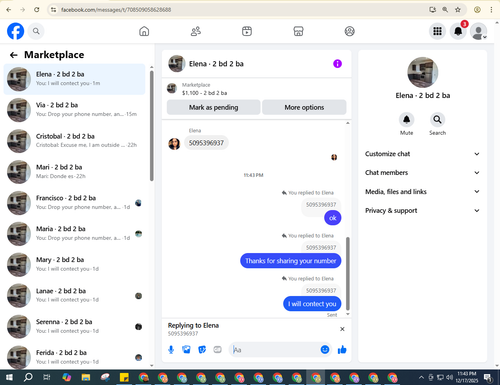Open Lanae - 2 bd 2 ba conversation
Viewport: 500px width, 385px height.
point(75,296)
